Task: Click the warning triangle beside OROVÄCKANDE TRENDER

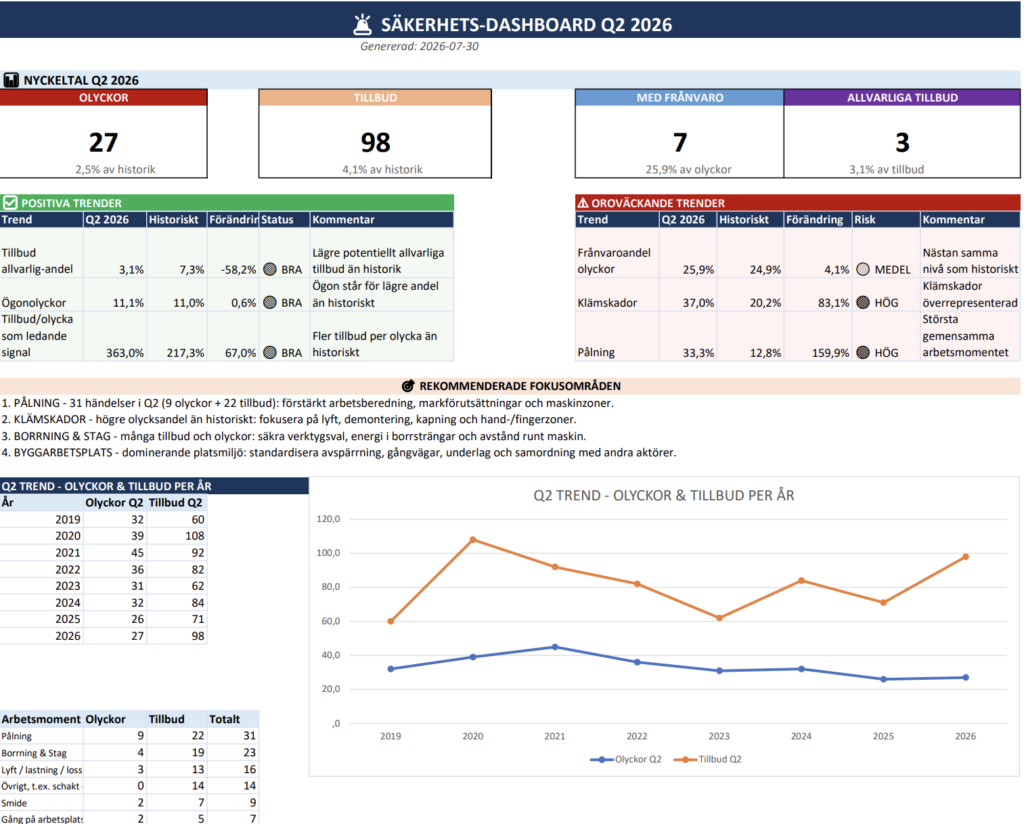Action: pyautogui.click(x=583, y=203)
